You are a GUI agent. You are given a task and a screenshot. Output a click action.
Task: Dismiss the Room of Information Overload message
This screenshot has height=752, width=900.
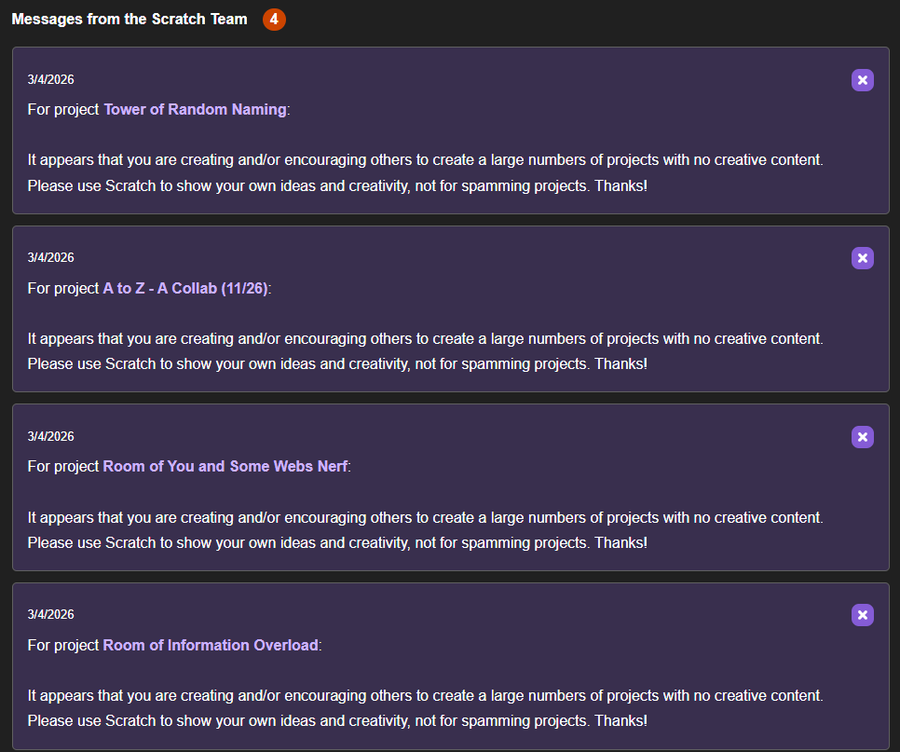click(862, 615)
